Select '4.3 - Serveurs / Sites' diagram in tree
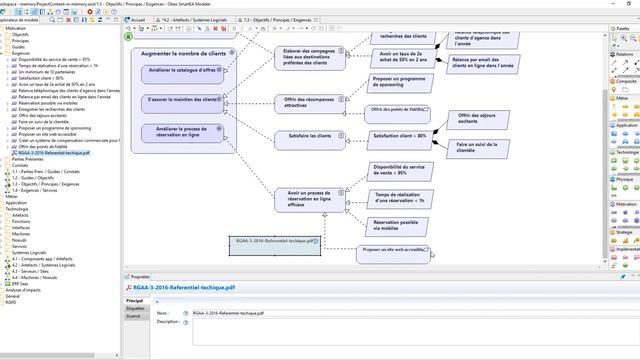Image resolution: width=640 pixels, height=360 pixels. [30, 271]
